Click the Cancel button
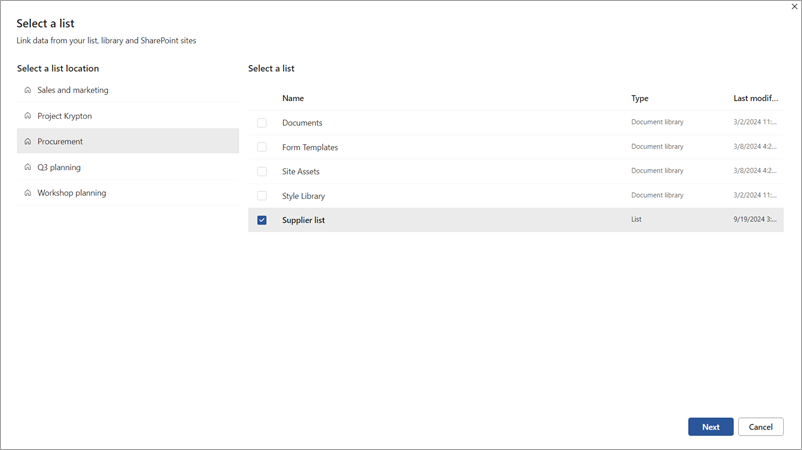 761,427
